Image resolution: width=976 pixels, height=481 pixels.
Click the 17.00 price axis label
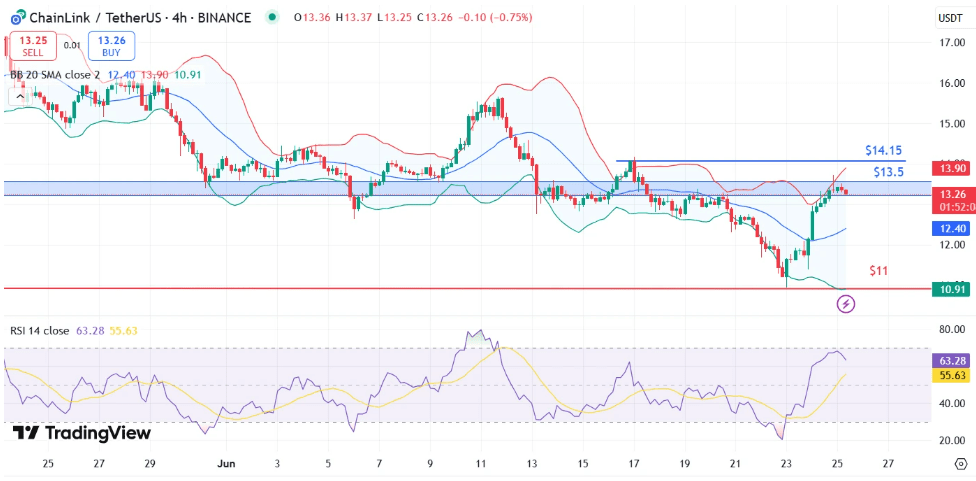[952, 43]
